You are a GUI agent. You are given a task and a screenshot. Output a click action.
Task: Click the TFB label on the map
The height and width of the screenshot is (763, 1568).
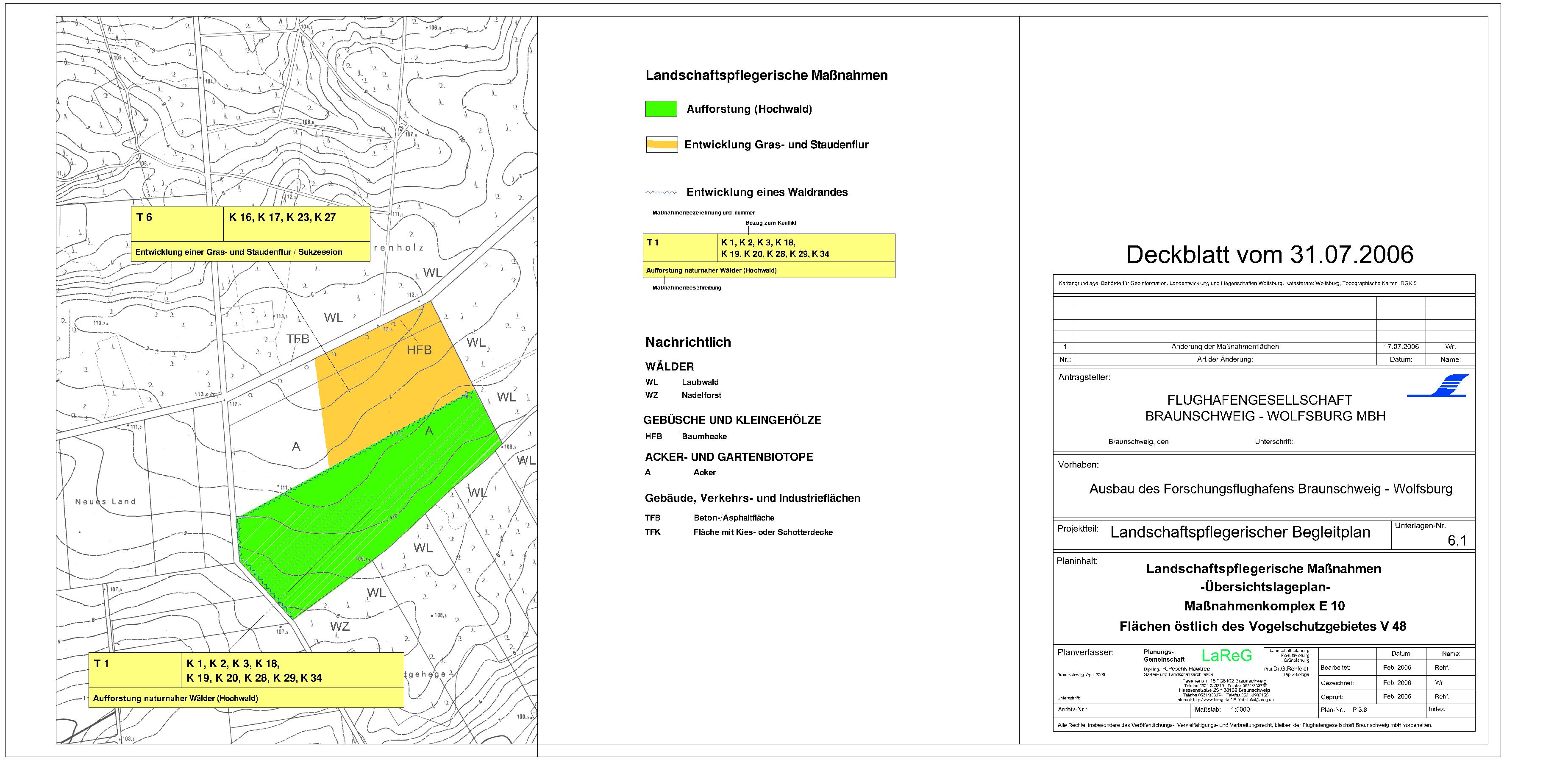298,339
